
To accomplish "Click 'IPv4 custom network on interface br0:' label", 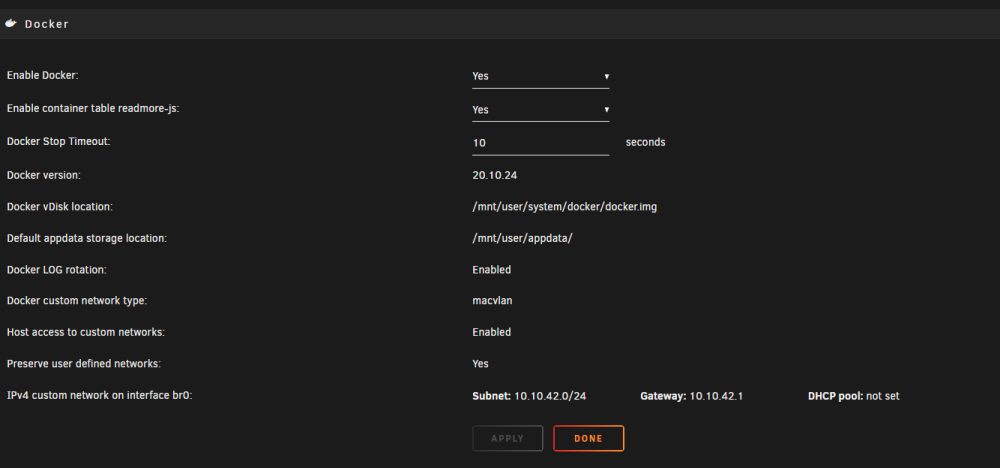I will point(99,395).
